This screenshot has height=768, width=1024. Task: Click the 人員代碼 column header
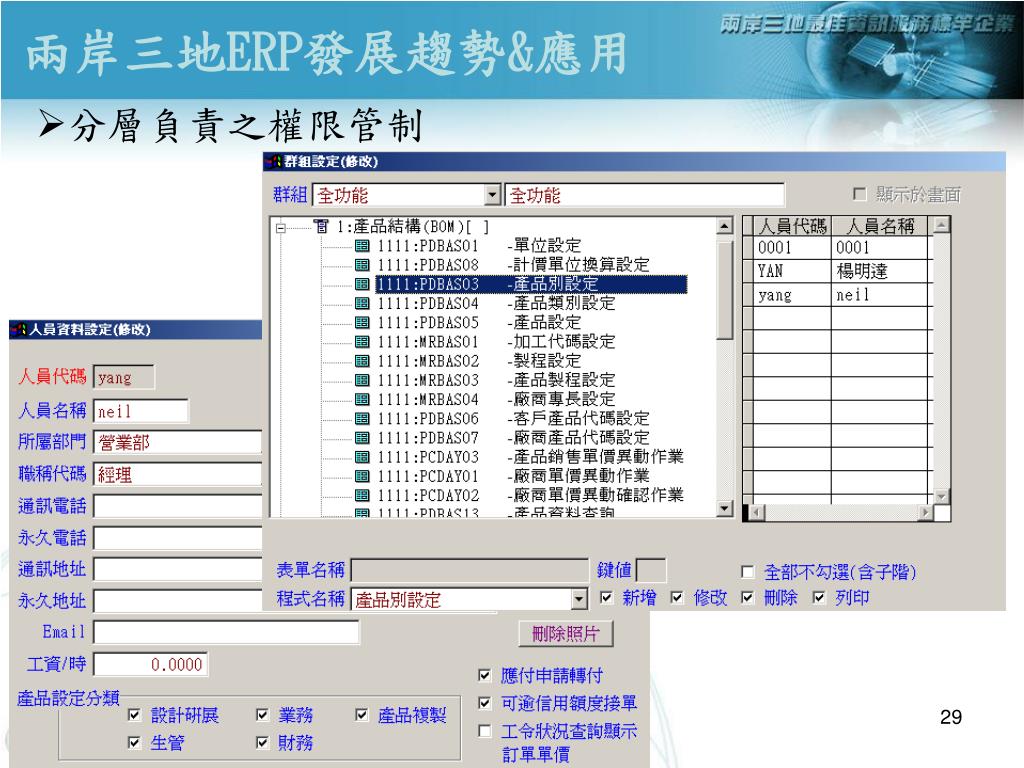click(x=792, y=227)
